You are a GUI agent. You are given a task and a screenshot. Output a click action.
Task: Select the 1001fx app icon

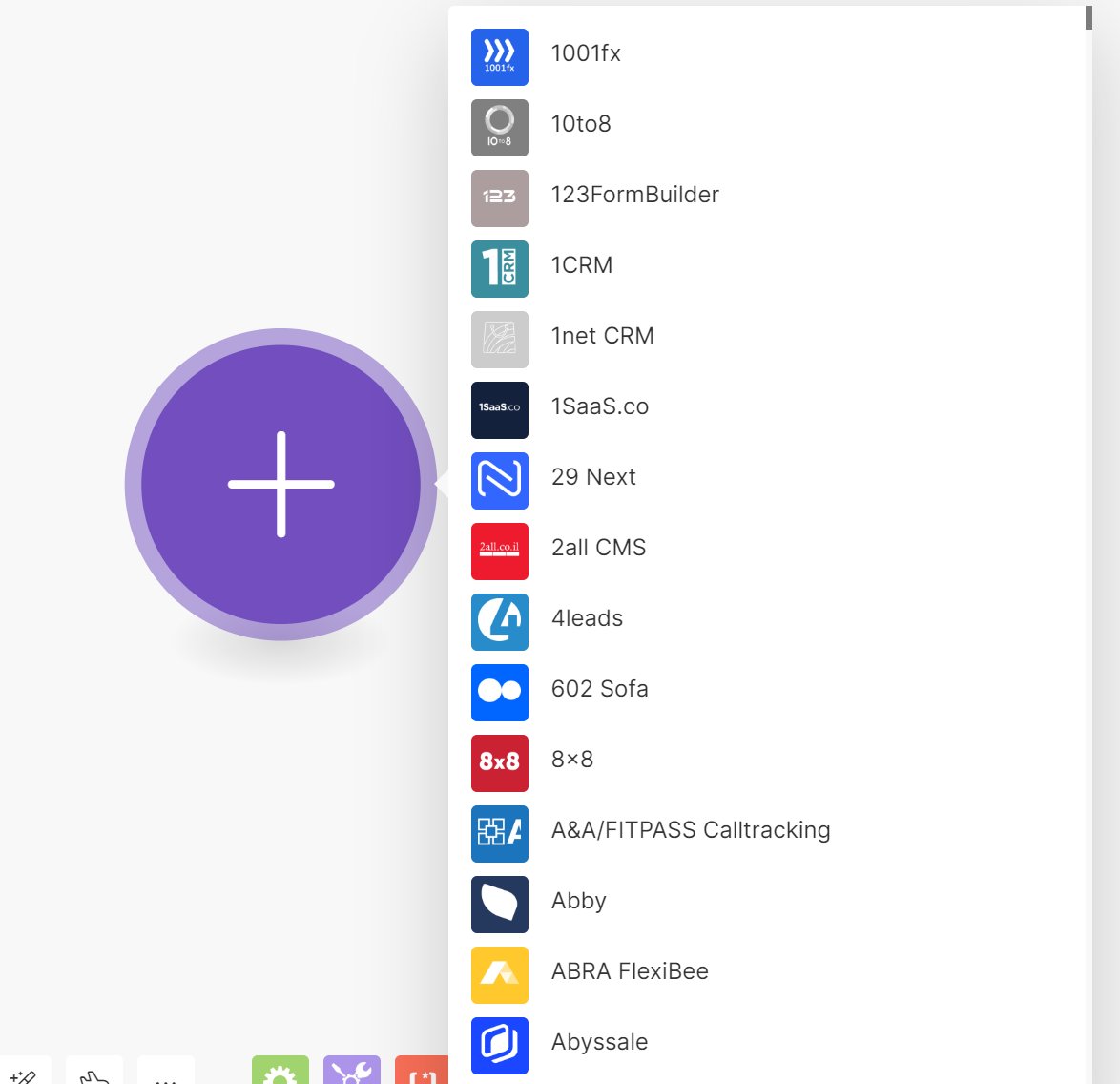(x=499, y=57)
